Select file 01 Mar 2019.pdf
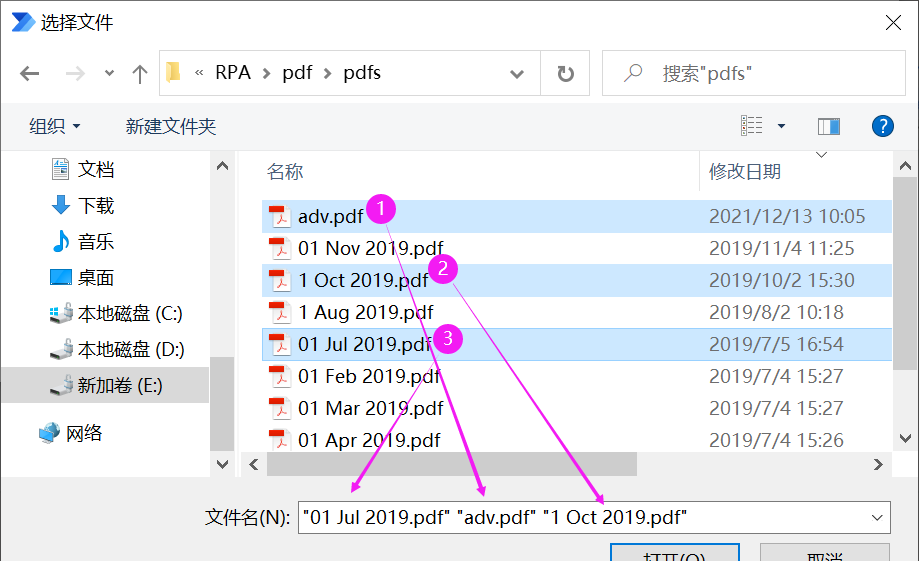Screen dimensions: 919x561 577,408
